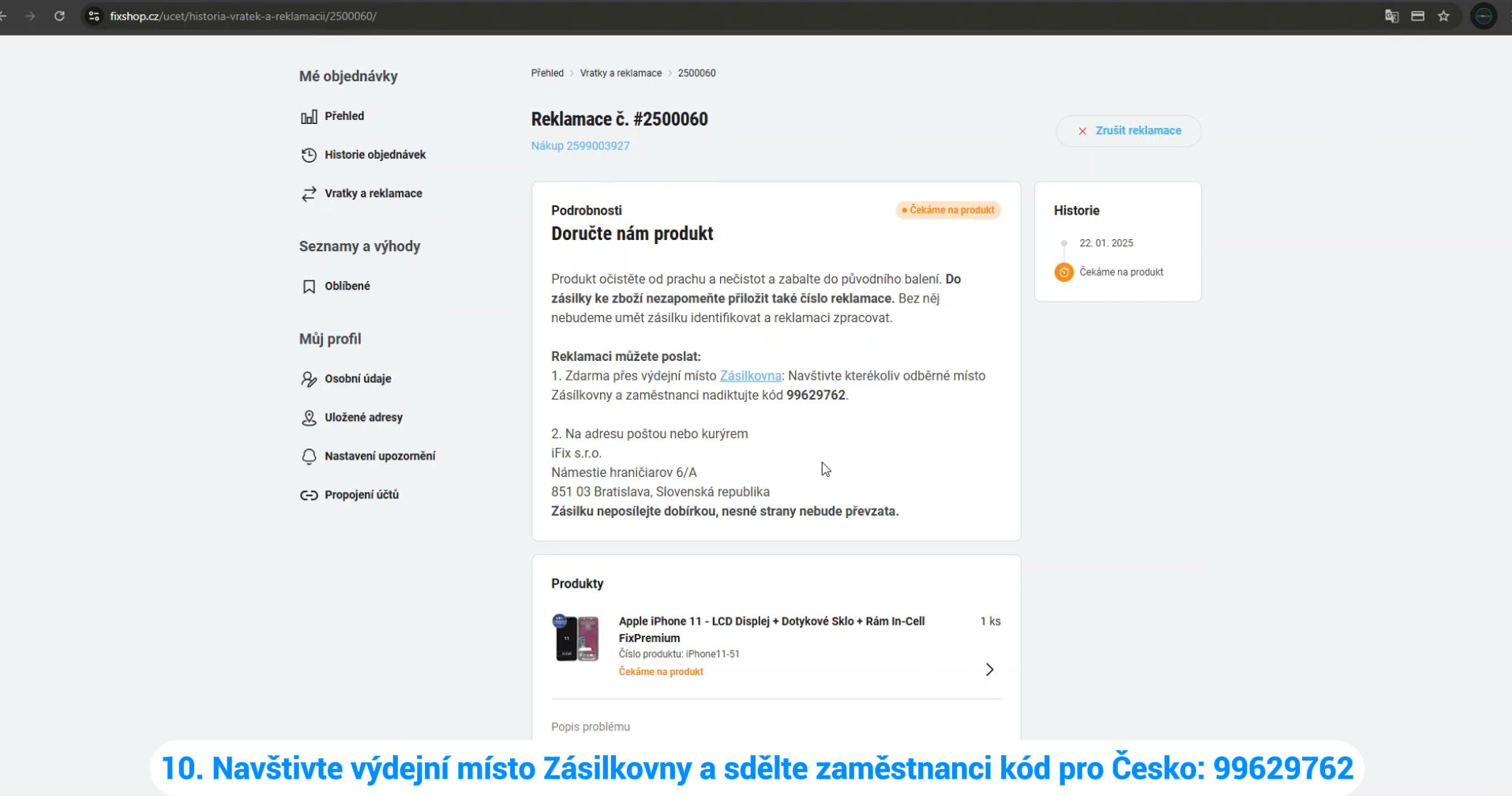The width and height of the screenshot is (1512, 796).
Task: Click the Propojení účtů link icon
Action: click(309, 495)
